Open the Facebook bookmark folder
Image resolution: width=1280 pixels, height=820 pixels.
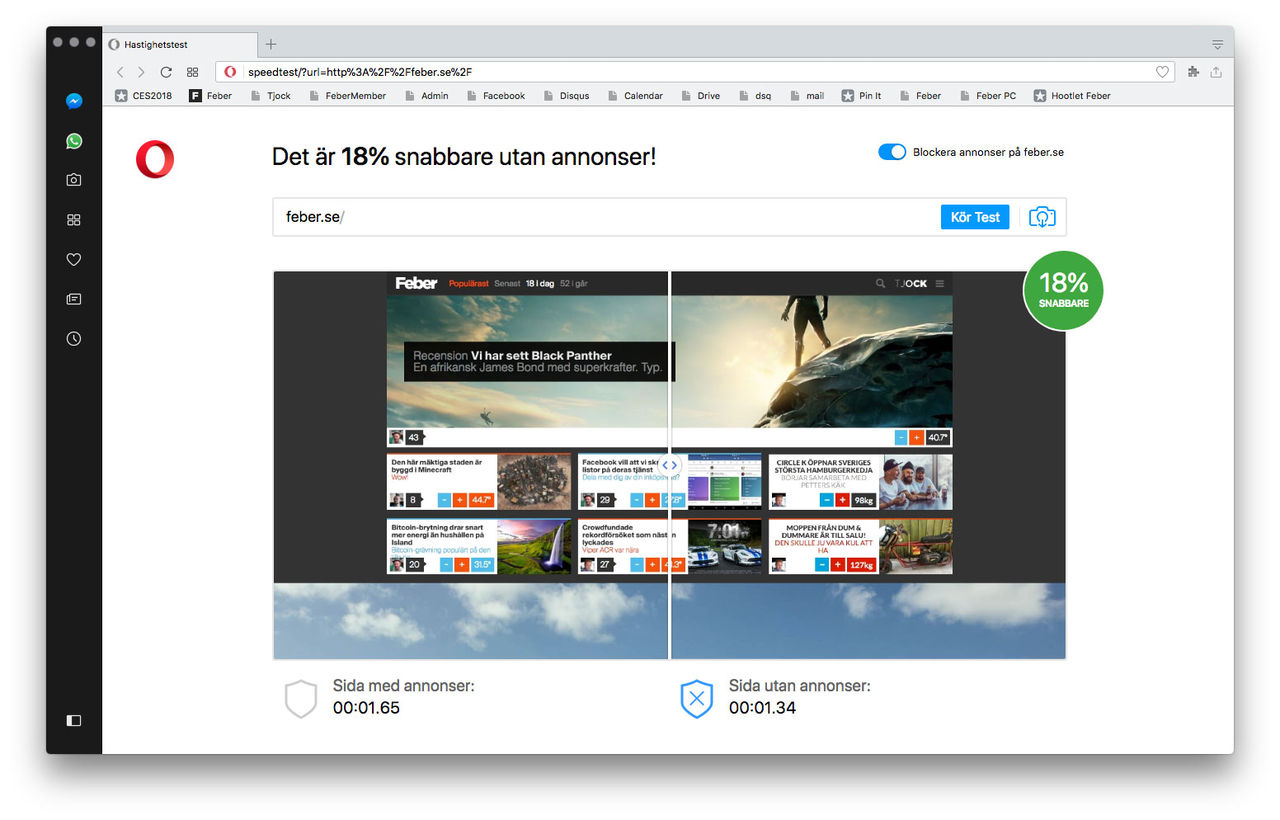pos(494,96)
